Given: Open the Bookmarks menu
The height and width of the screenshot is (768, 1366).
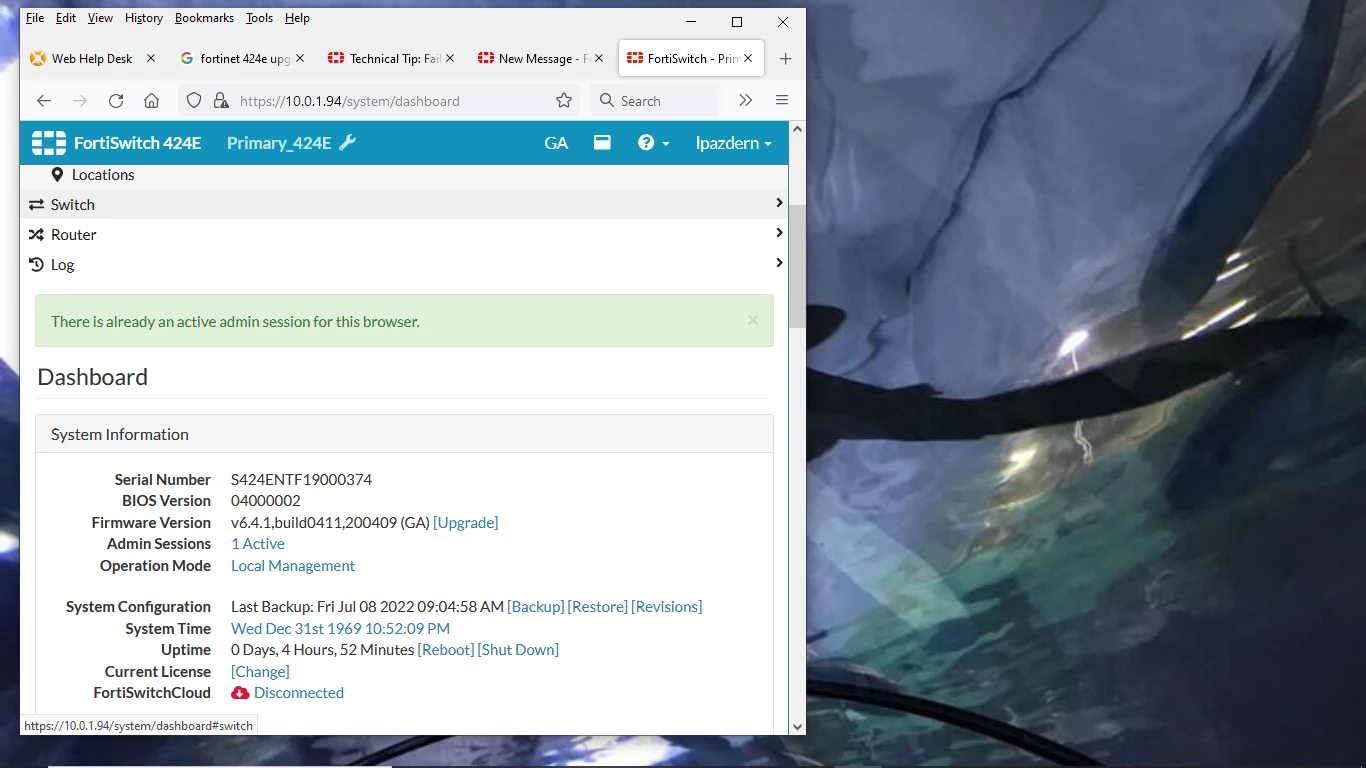Looking at the screenshot, I should coord(204,18).
